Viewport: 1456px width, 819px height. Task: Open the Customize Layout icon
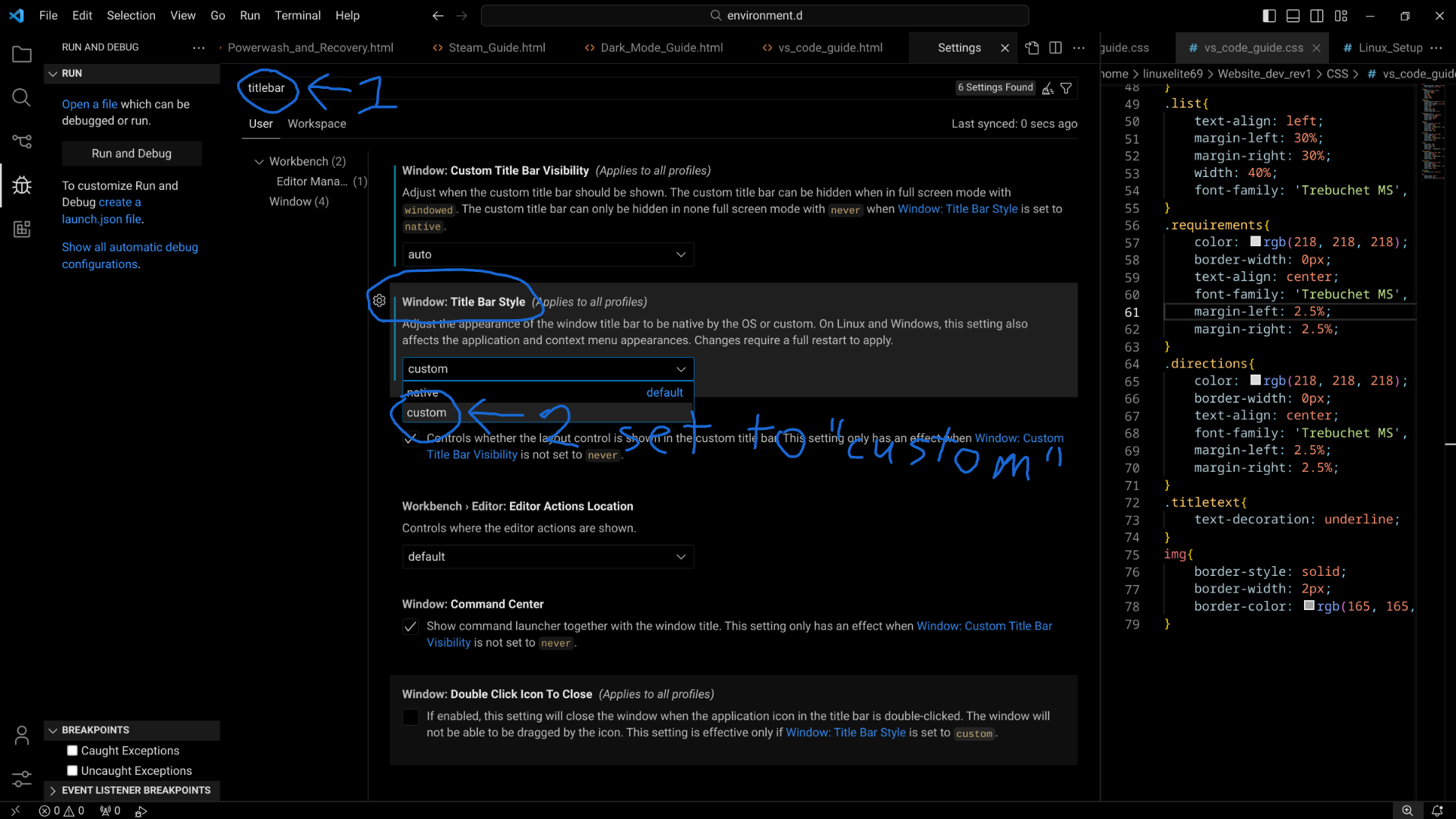[1340, 15]
